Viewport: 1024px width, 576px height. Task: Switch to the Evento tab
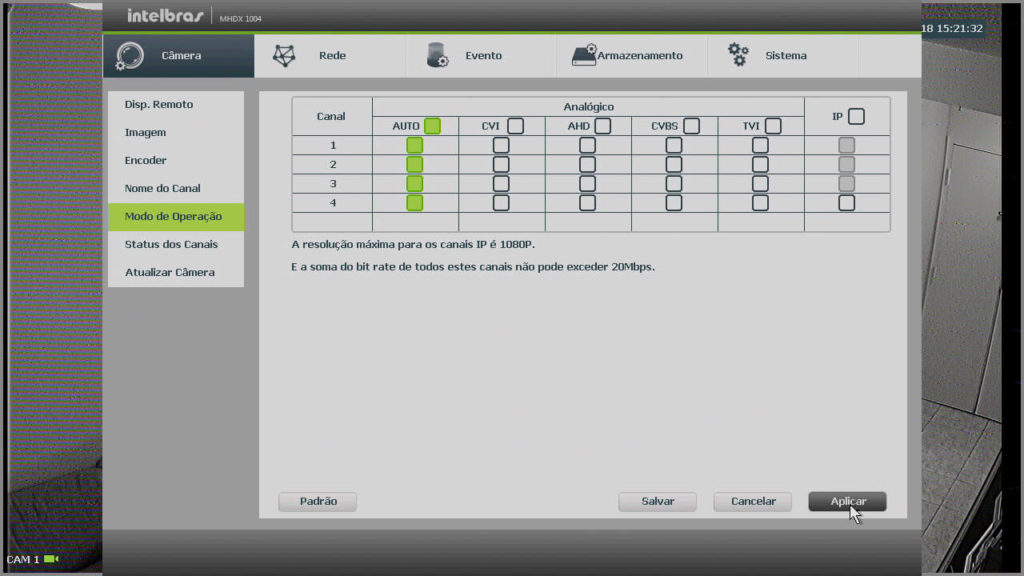[481, 56]
